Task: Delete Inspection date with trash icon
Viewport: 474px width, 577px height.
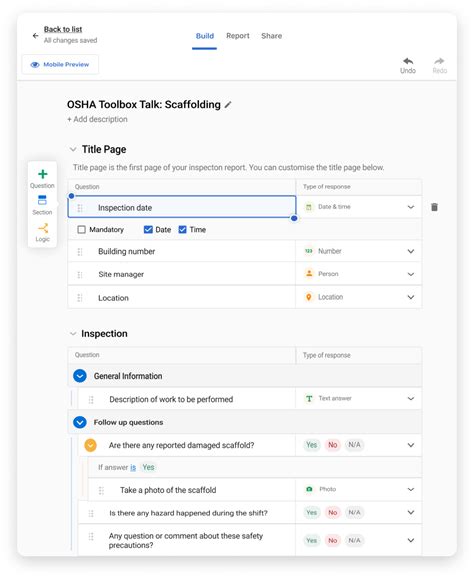Action: [x=434, y=207]
